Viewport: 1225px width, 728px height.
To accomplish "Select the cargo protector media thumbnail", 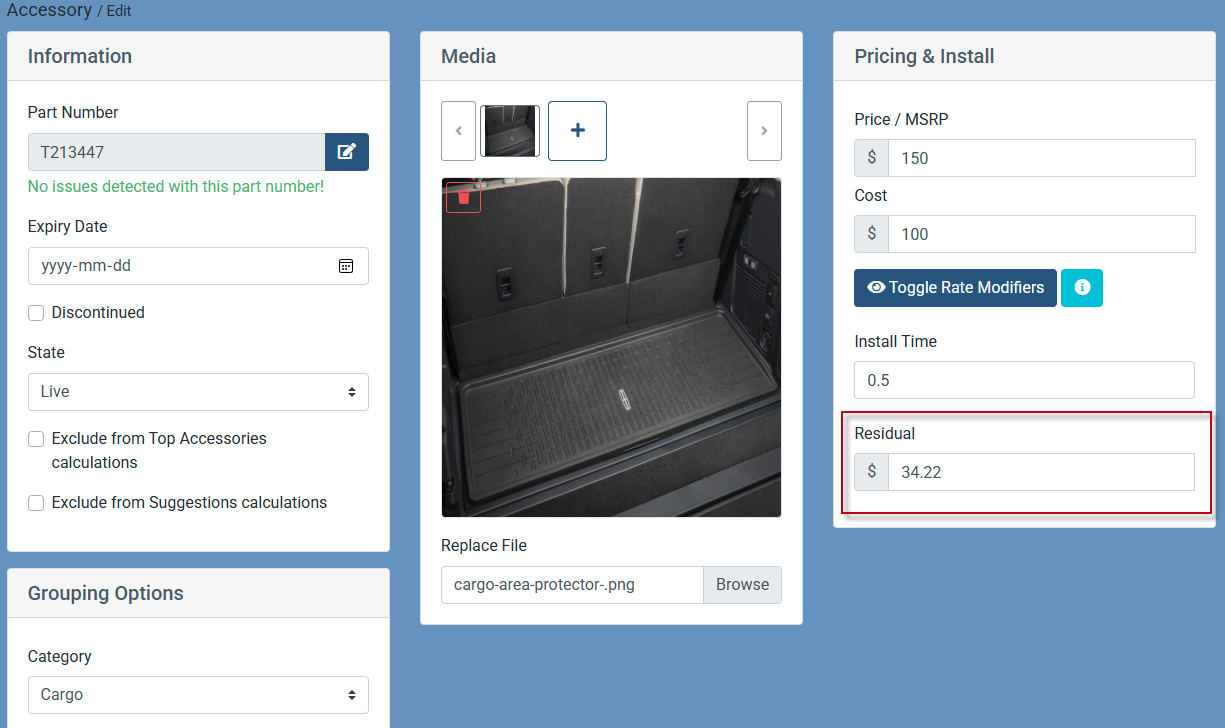I will coord(510,131).
